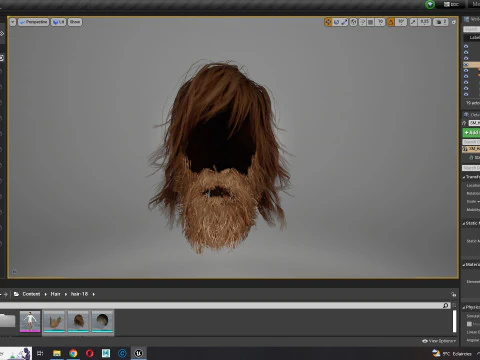This screenshot has height=360, width=480.
Task: Open the Lit view mode menu
Action: coord(58,22)
